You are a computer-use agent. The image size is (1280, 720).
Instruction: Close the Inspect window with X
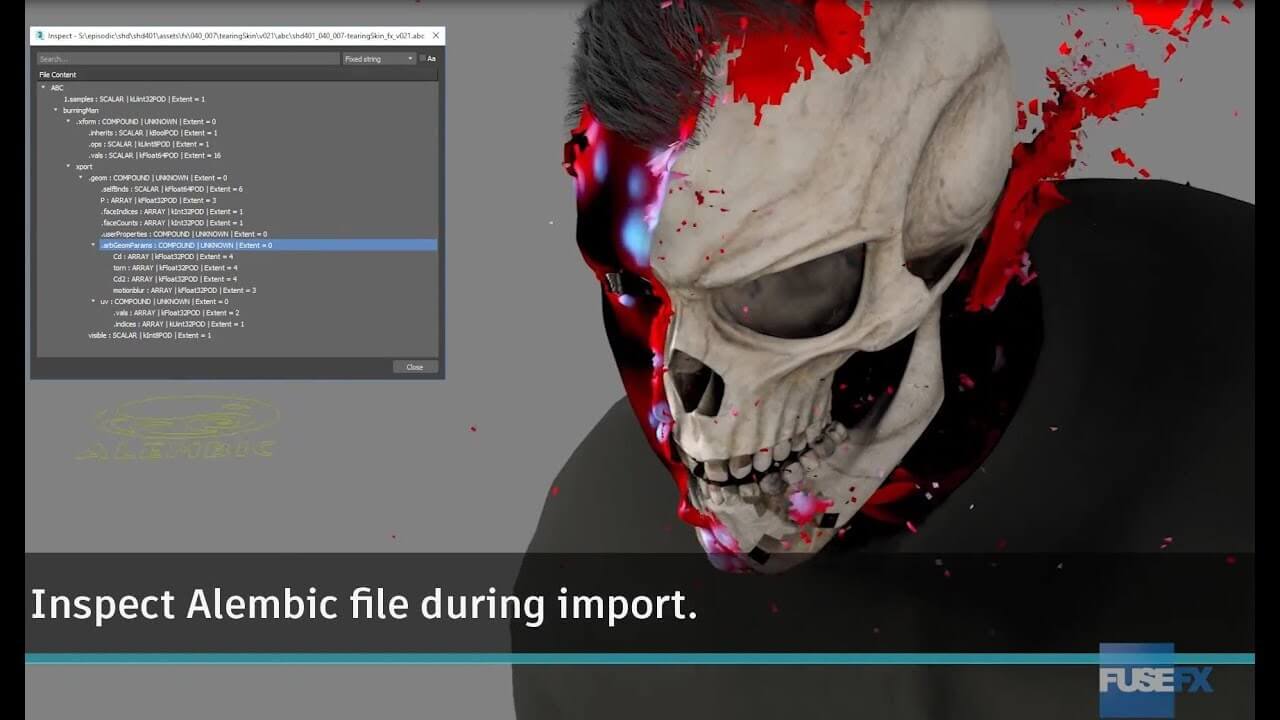pyautogui.click(x=435, y=35)
